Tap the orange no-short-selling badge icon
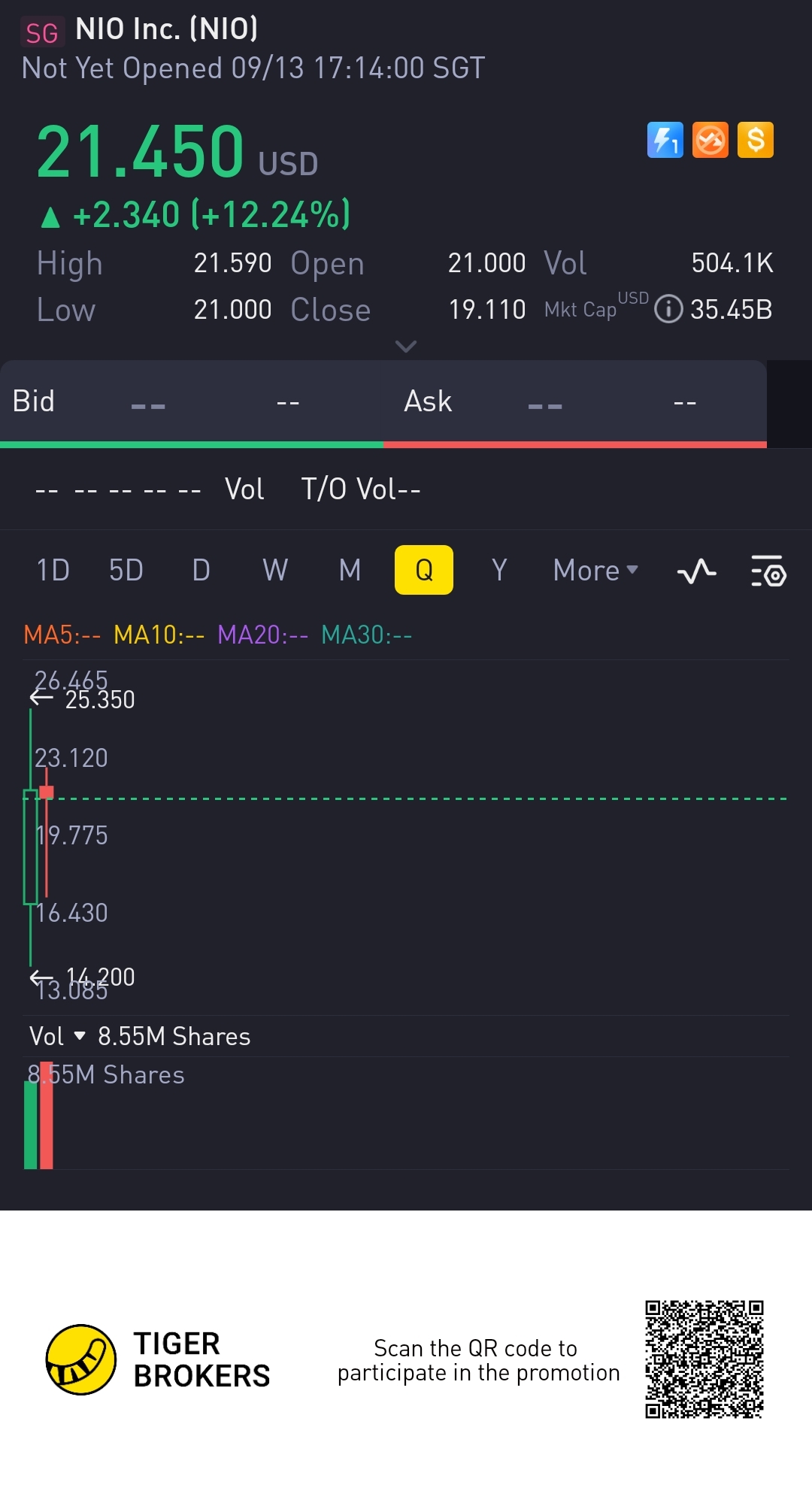Viewport: 812px width, 1509px height. coord(710,140)
